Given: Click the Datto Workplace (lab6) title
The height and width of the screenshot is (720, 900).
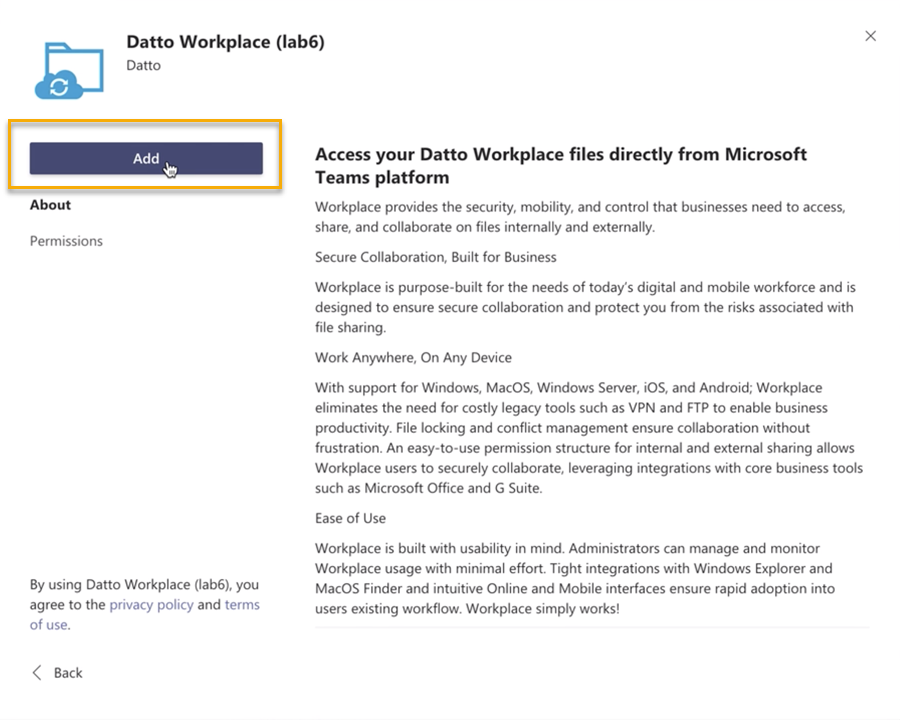Looking at the screenshot, I should coord(225,42).
